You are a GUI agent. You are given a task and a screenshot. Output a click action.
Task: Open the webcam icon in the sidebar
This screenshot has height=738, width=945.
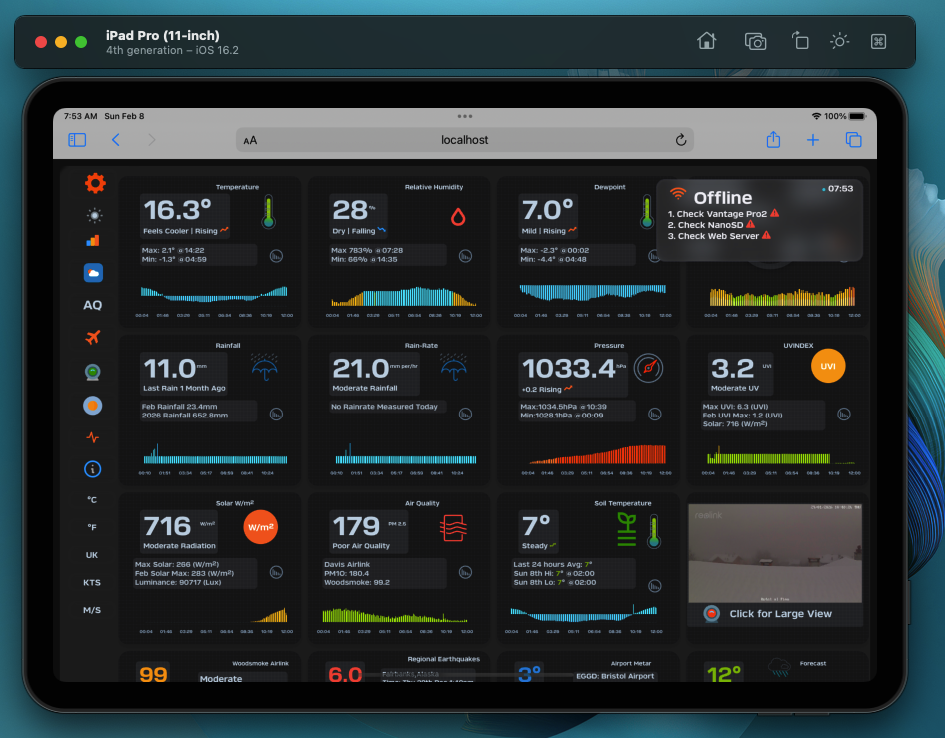(x=93, y=372)
